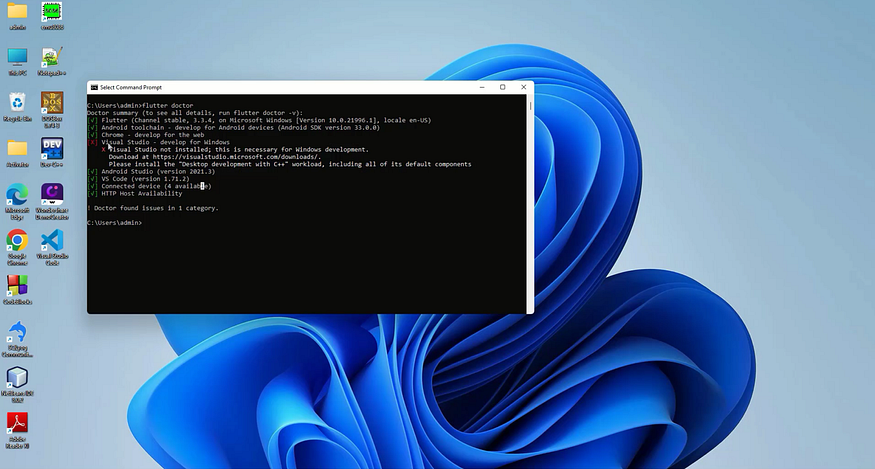Click the Flutter channel stable line
This screenshot has width=875, height=469.
pos(259,120)
